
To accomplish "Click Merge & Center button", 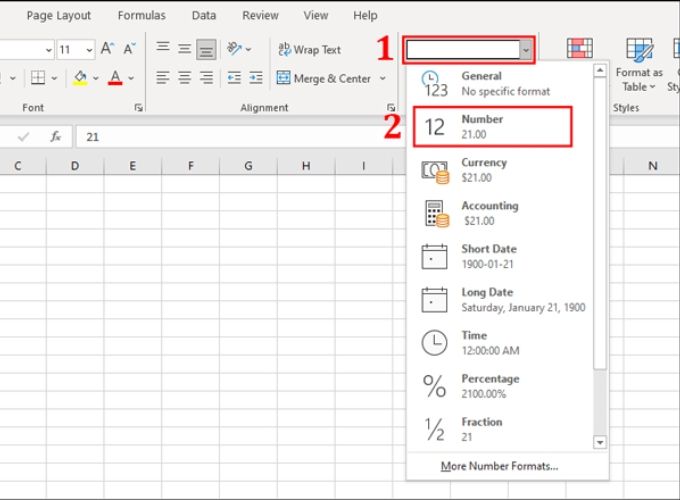I will [324, 78].
